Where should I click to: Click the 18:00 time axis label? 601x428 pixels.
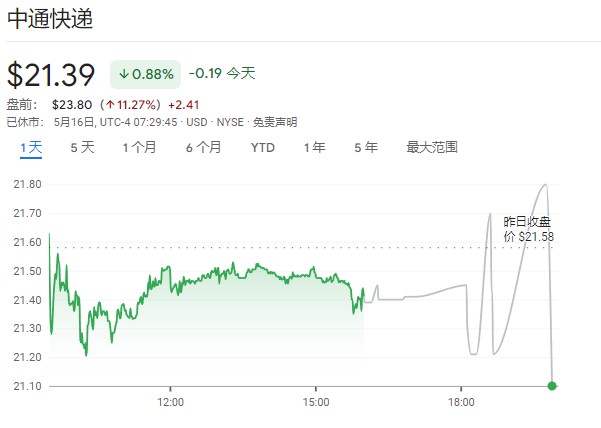click(x=460, y=402)
